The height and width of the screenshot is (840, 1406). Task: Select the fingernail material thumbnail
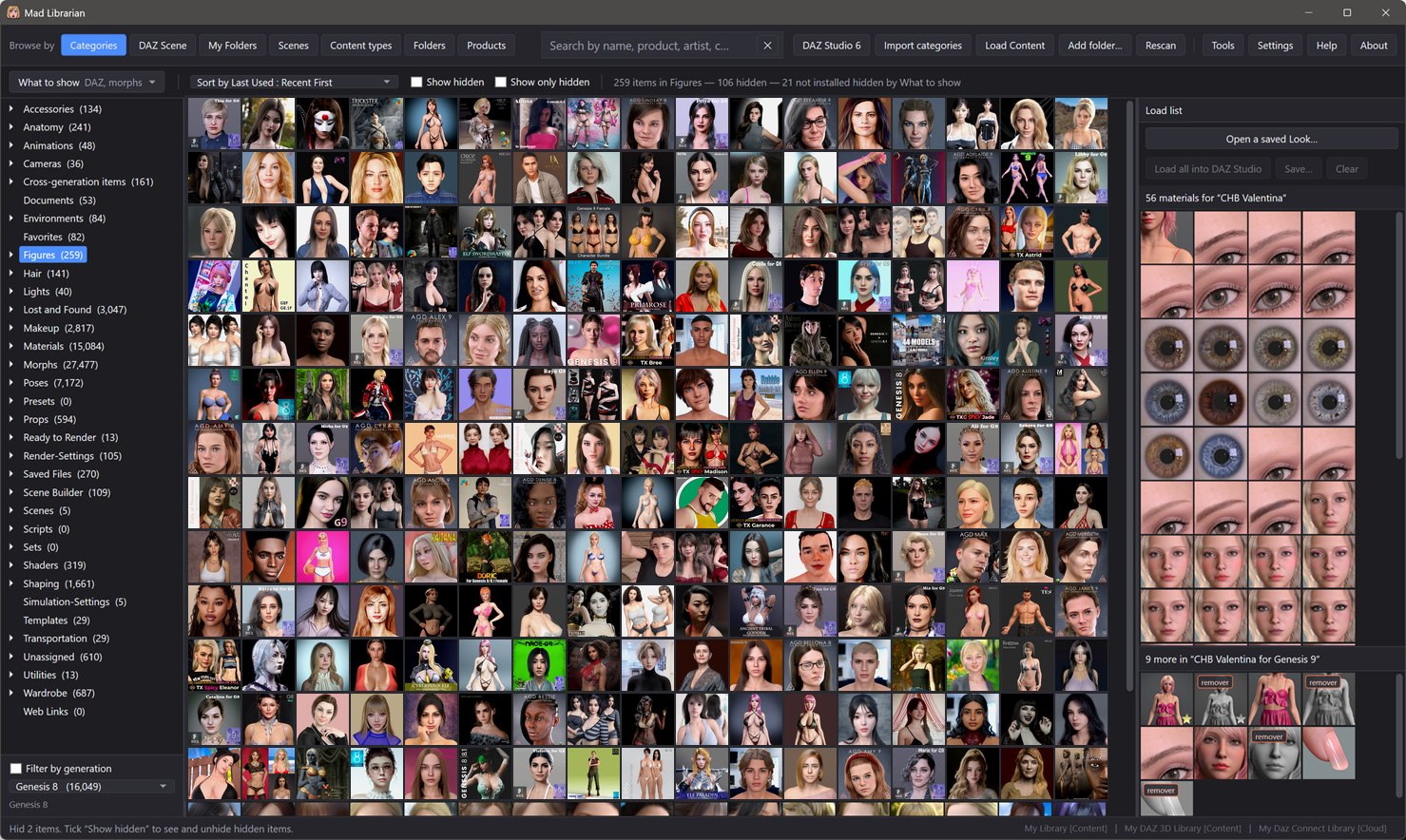pos(1328,753)
